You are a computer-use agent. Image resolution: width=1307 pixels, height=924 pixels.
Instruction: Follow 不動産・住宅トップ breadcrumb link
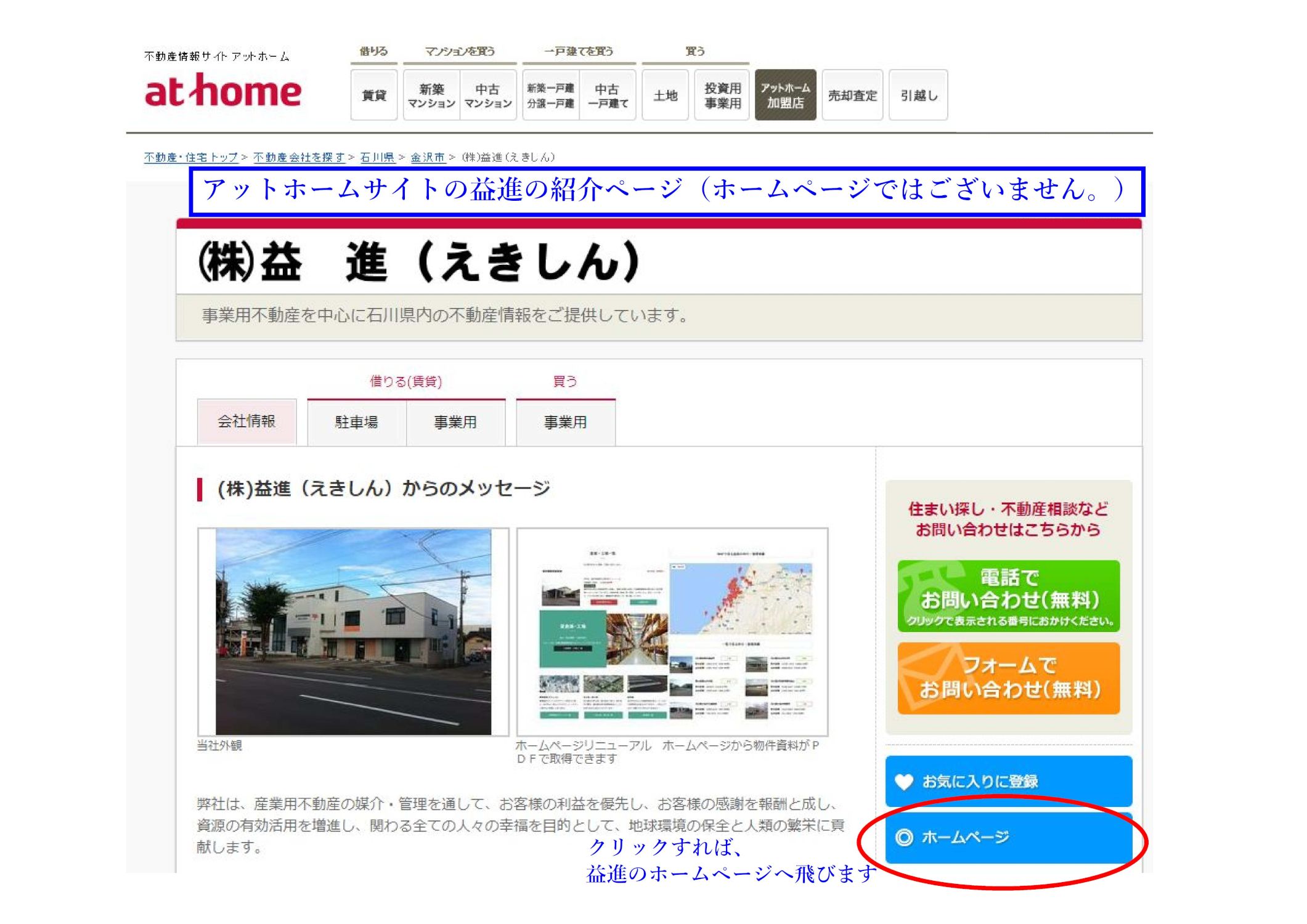(190, 157)
